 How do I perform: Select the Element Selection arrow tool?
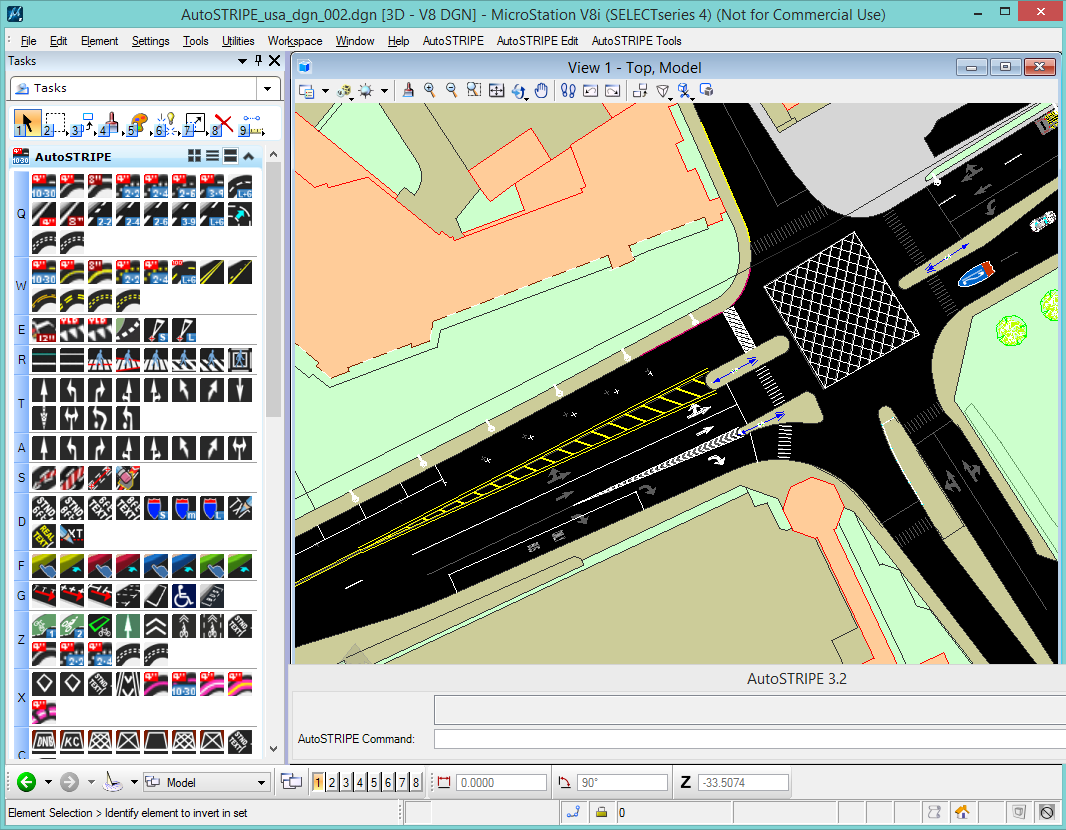pos(28,124)
